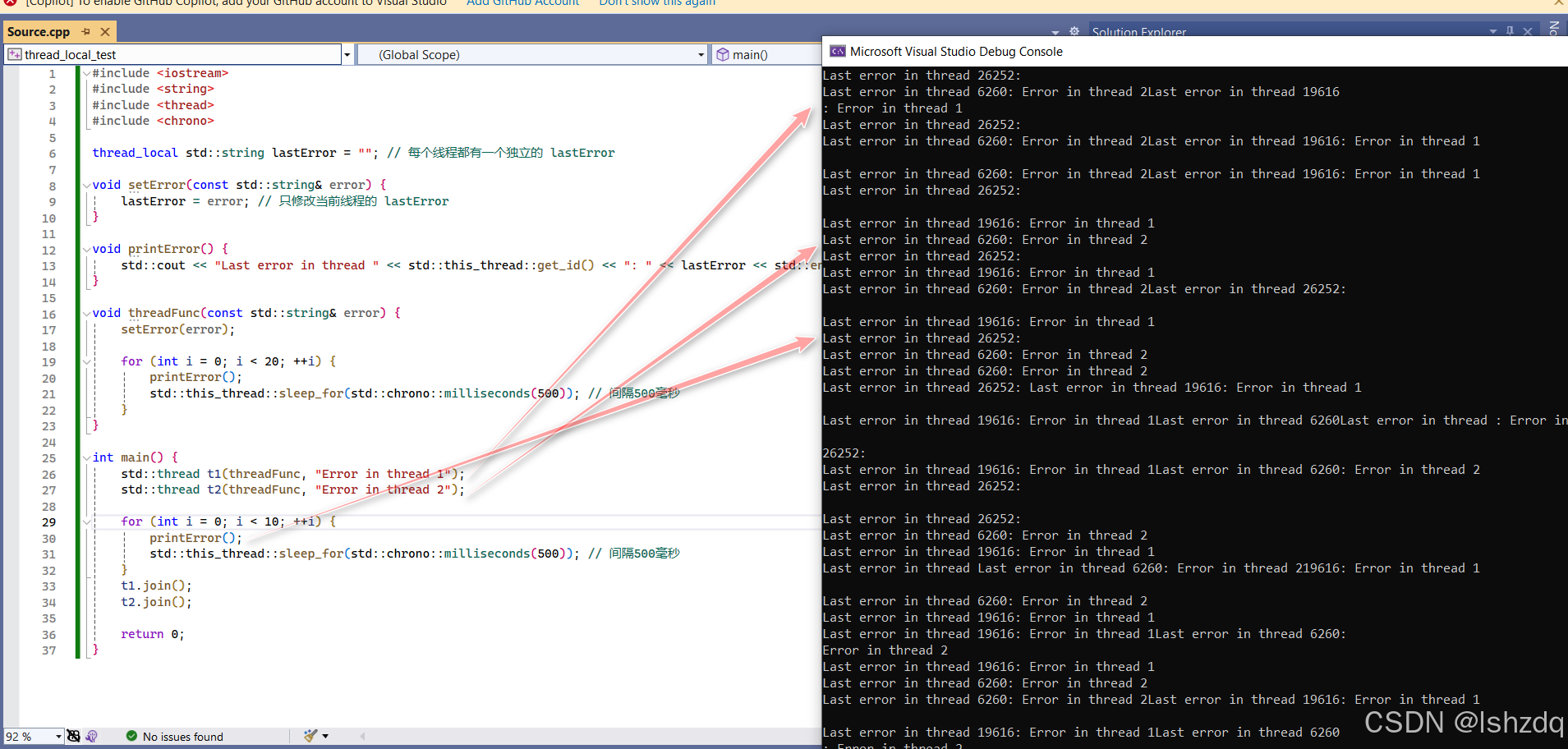Open the 92% zoom level selector
This screenshot has height=749, width=1568.
tap(33, 736)
